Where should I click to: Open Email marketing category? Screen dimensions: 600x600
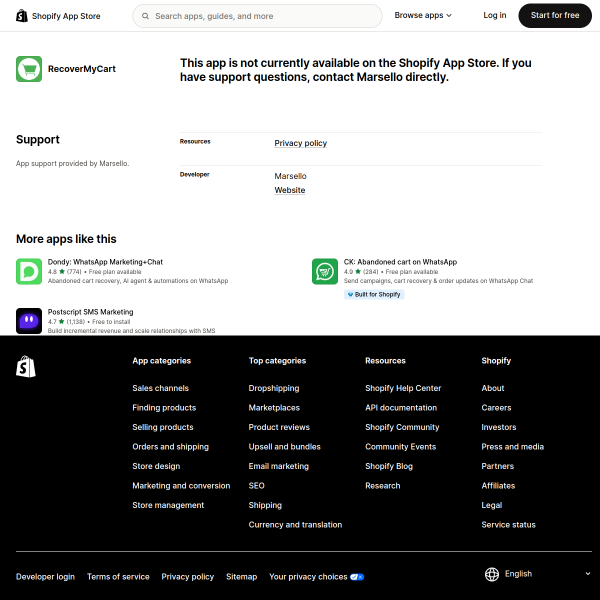(x=279, y=466)
